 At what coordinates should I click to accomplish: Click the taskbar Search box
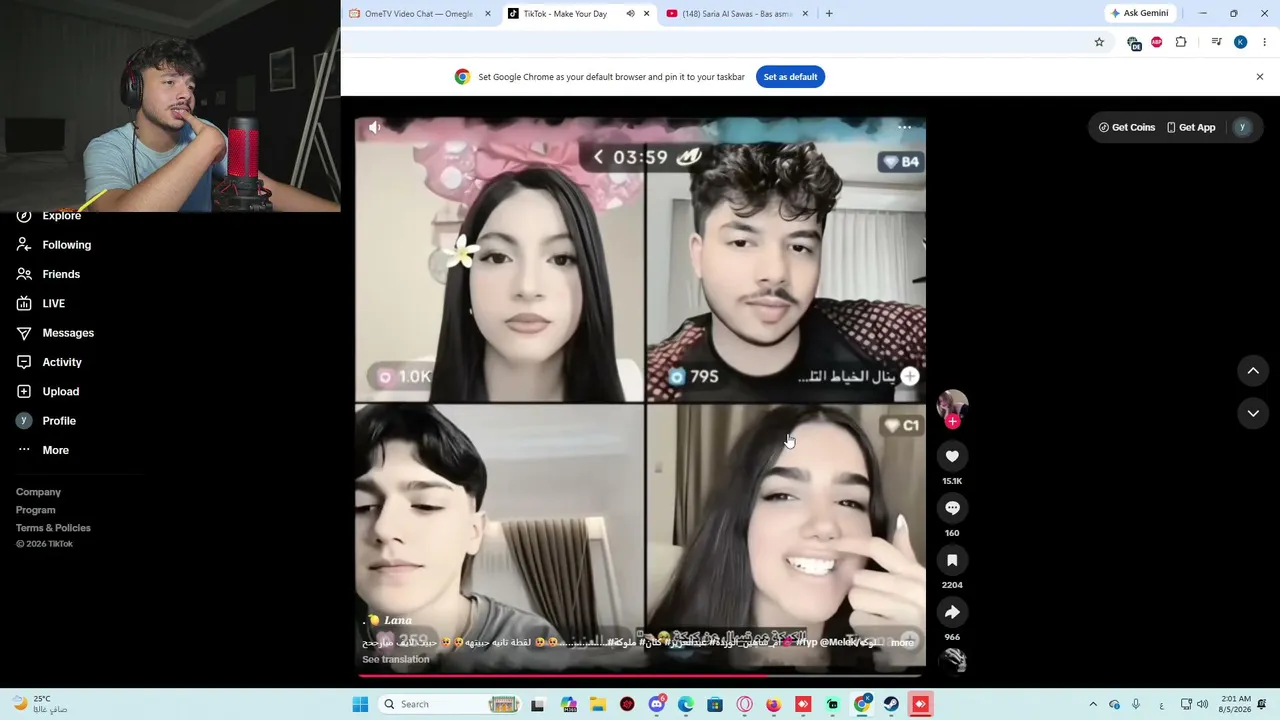(450, 704)
